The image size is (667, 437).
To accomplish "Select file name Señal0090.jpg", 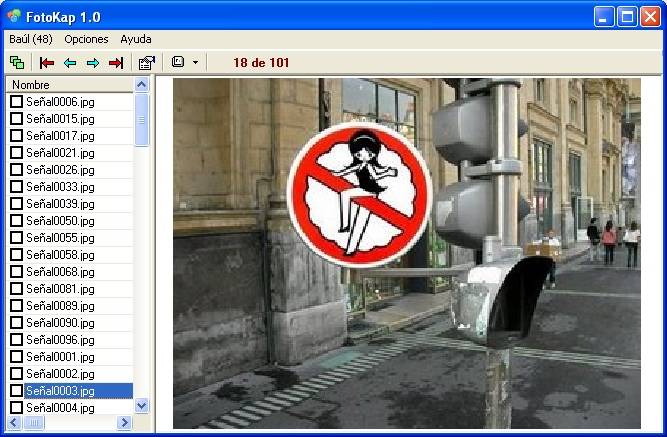I will click(x=60, y=323).
